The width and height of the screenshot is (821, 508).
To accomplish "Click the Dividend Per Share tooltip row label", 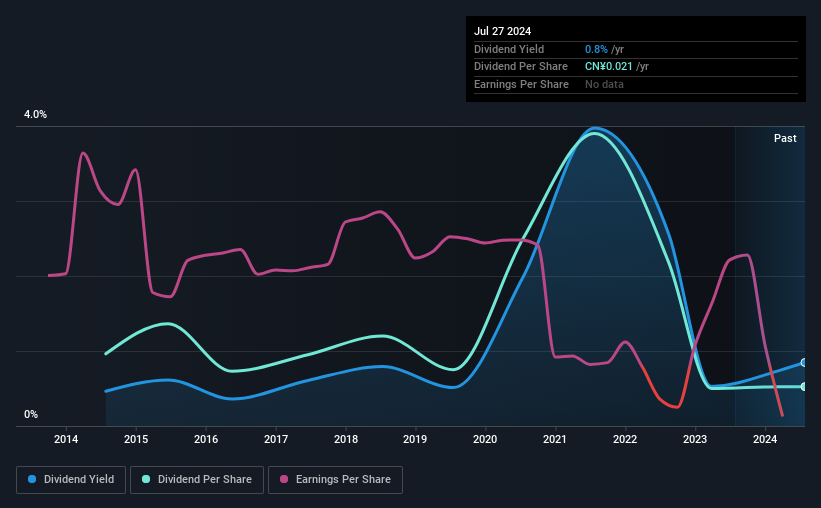I will [x=520, y=67].
